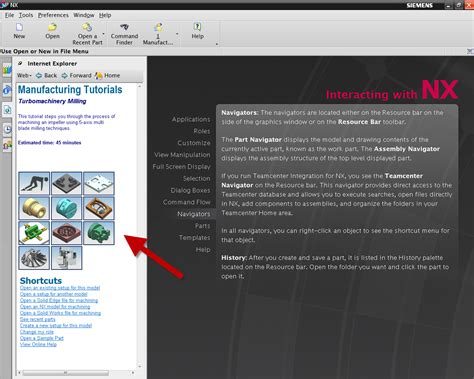Open the green housing part tutorial
Viewport: 474px width, 379px height.
(x=99, y=233)
